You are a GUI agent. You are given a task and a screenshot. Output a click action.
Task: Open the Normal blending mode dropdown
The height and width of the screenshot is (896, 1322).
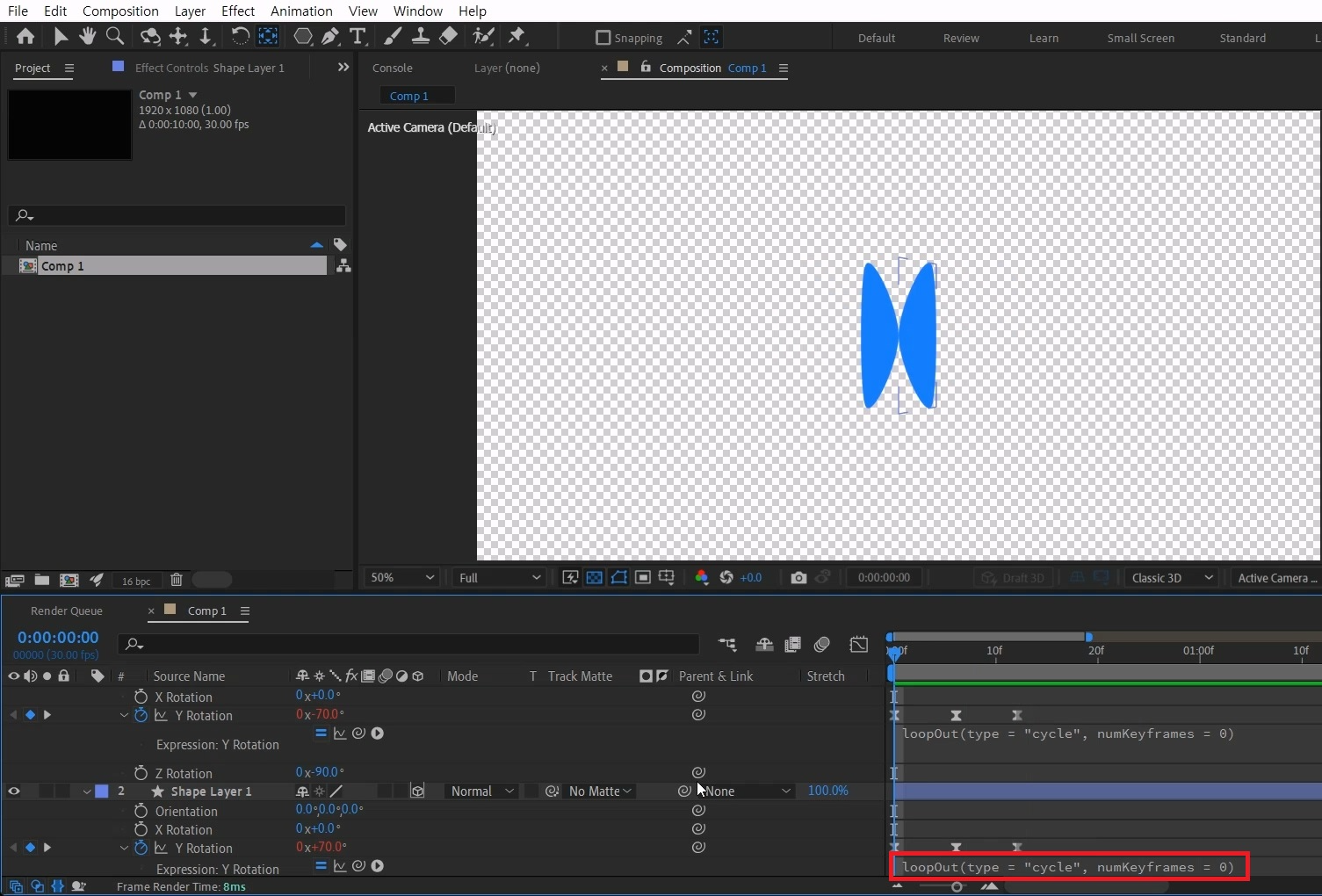481,791
